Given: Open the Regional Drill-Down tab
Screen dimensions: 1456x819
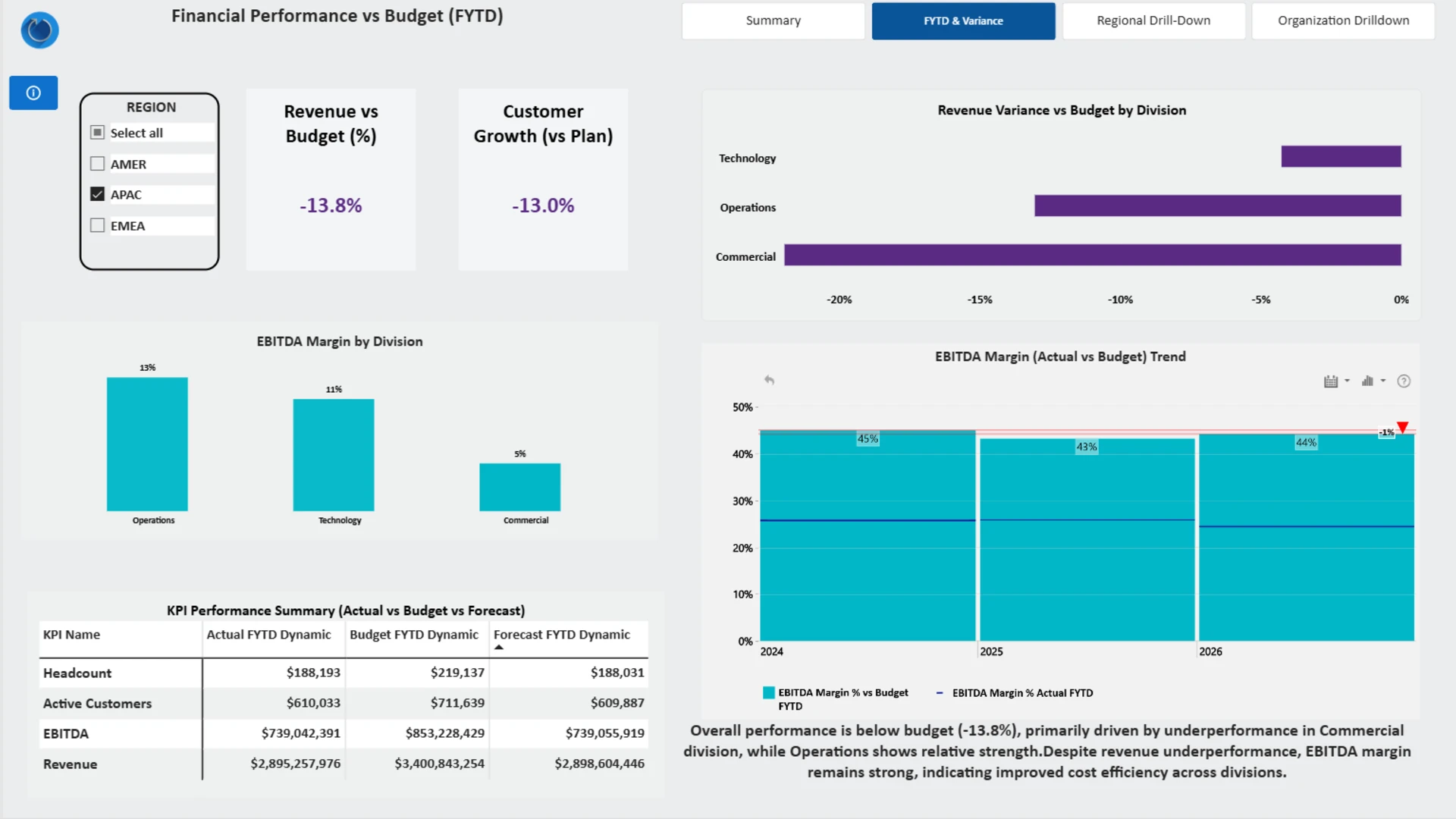Looking at the screenshot, I should 1153,20.
